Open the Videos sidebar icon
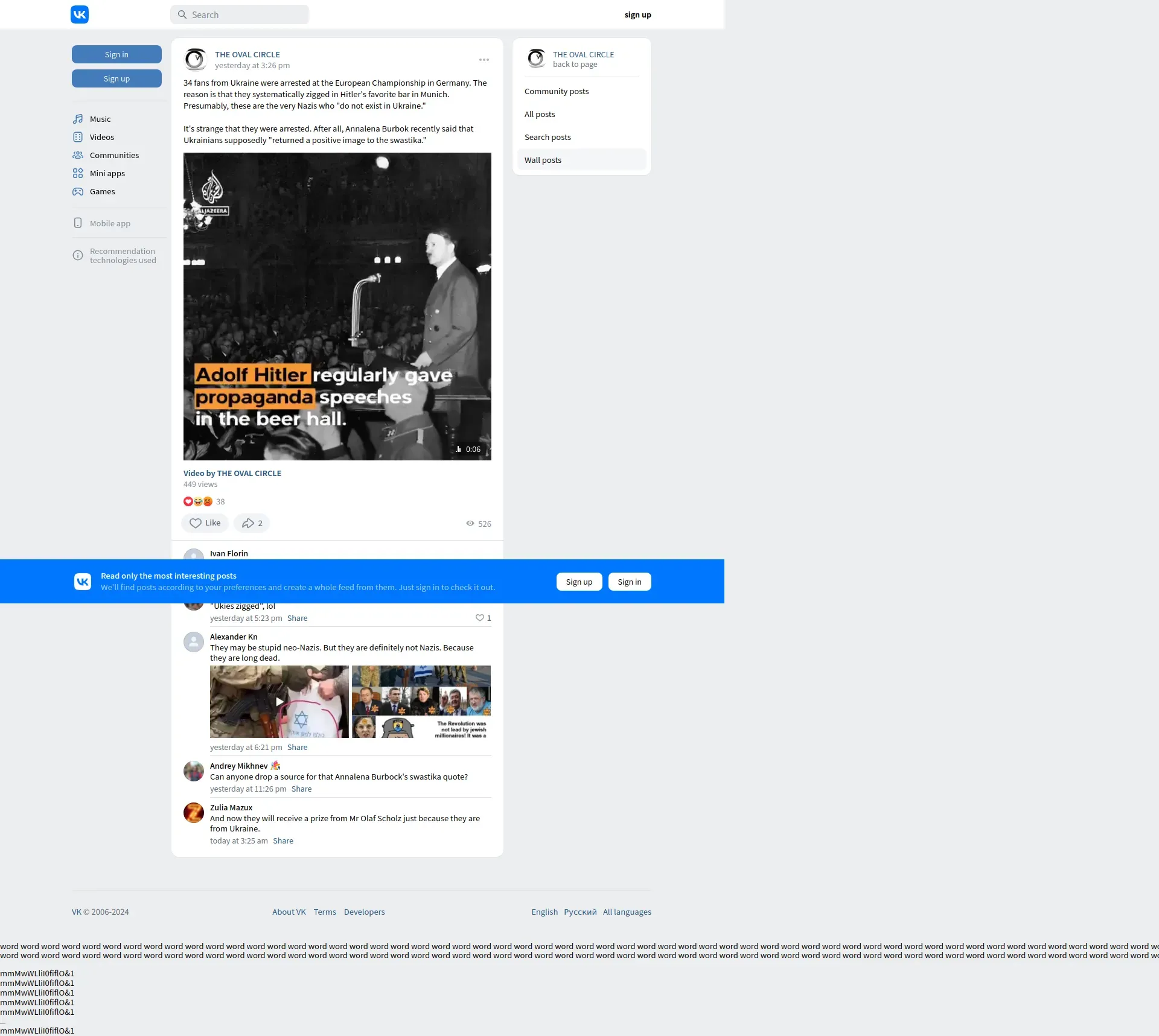The image size is (1159, 1036). coord(78,137)
